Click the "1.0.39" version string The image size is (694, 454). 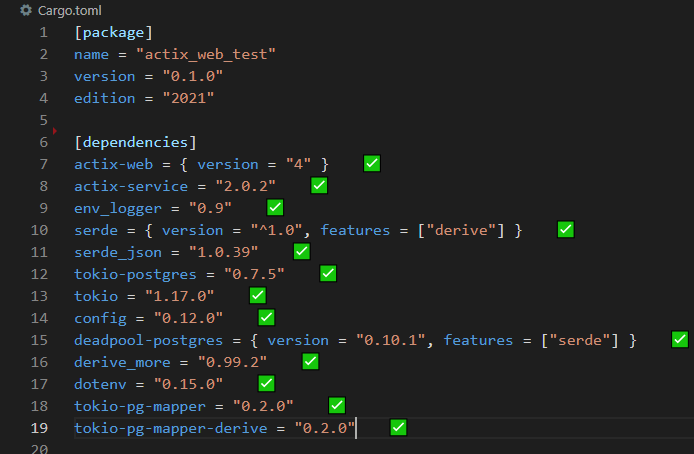click(224, 252)
